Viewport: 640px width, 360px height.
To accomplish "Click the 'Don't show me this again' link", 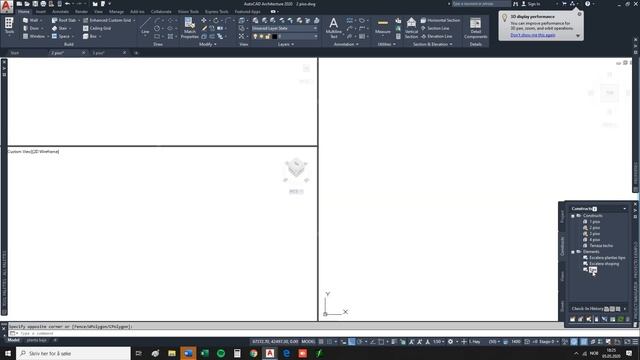I will pos(533,35).
